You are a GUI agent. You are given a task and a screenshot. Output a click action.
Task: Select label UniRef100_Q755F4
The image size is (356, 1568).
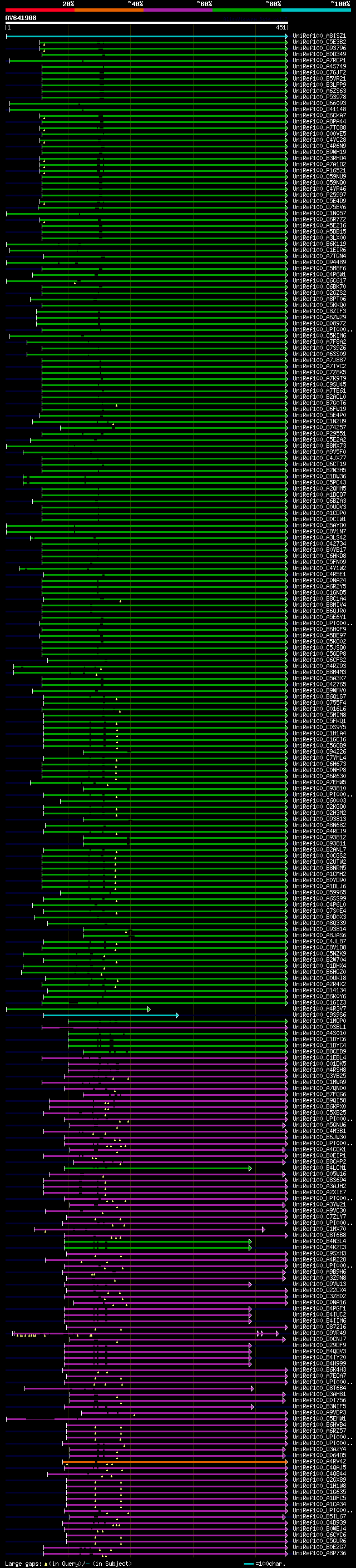(319, 703)
